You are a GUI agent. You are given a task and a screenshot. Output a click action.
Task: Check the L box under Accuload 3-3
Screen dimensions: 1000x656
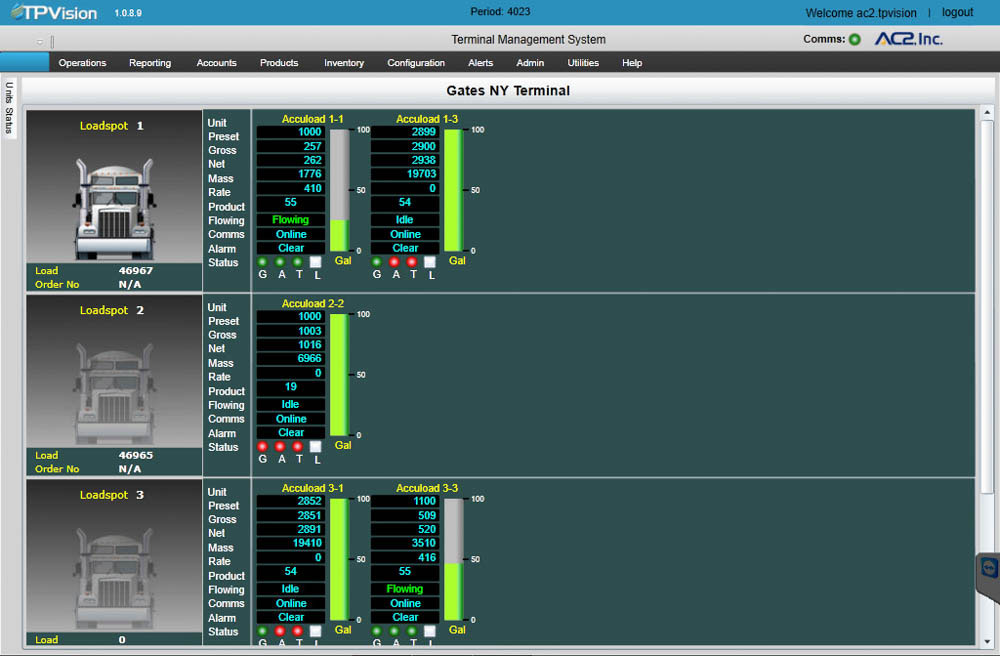(430, 630)
